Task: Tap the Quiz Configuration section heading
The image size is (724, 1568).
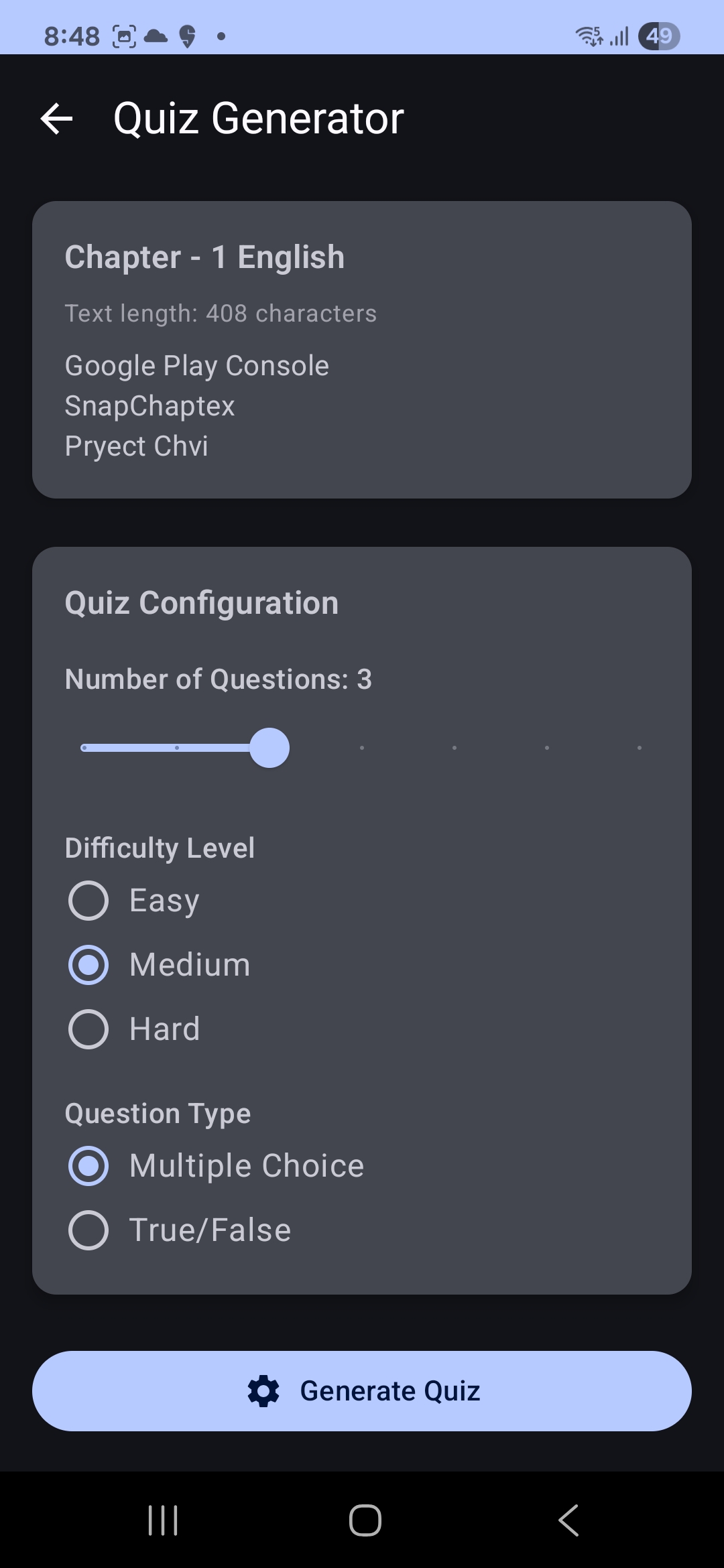Action: pyautogui.click(x=201, y=602)
